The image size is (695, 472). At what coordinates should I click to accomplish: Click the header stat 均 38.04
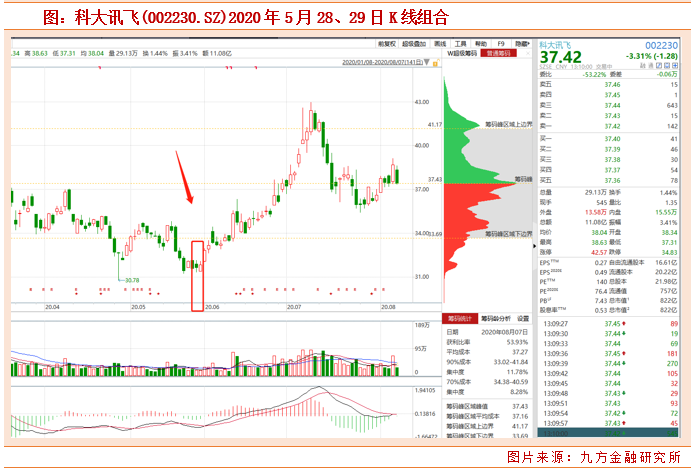(92, 53)
